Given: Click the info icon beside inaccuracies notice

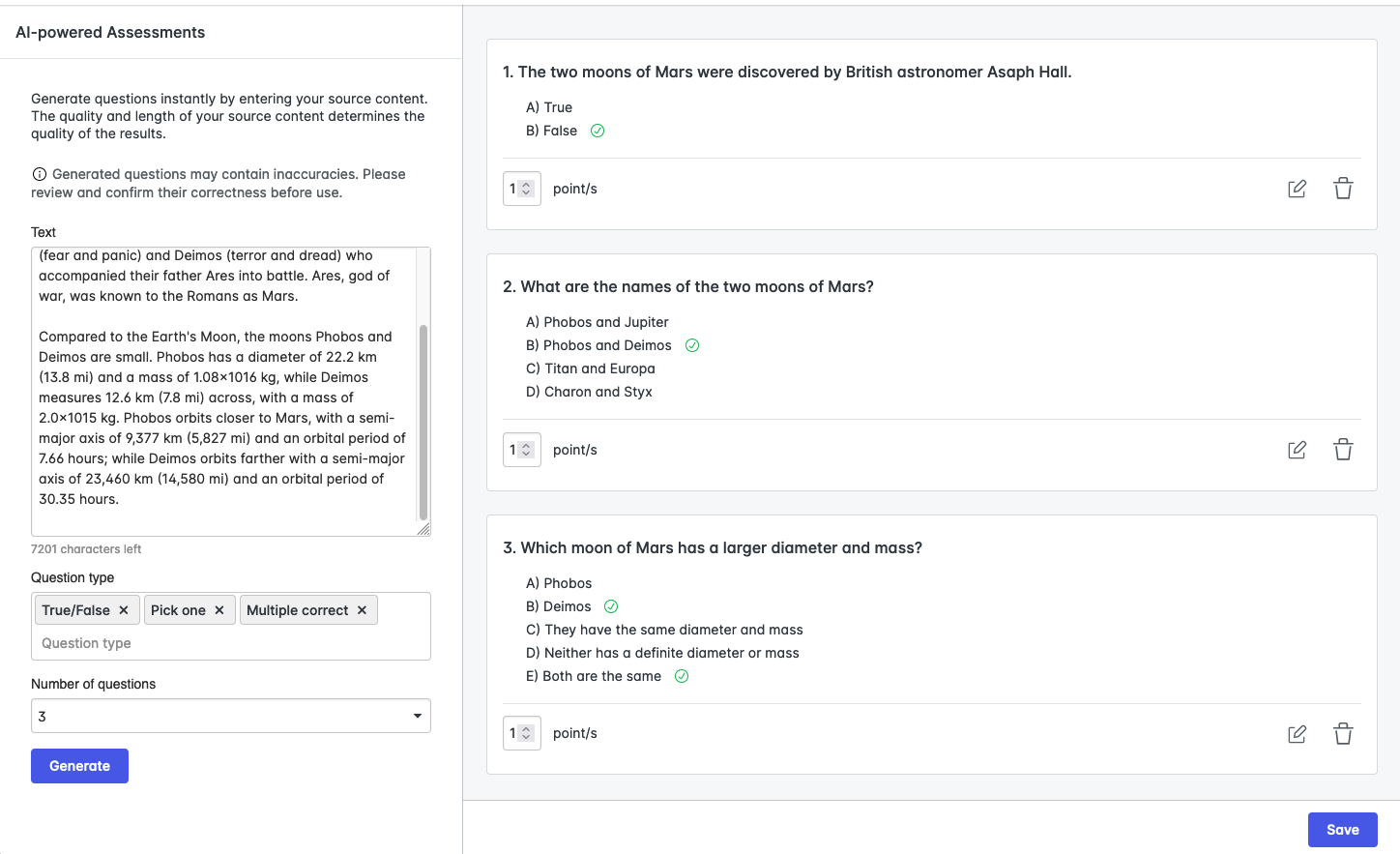Looking at the screenshot, I should pyautogui.click(x=40, y=174).
